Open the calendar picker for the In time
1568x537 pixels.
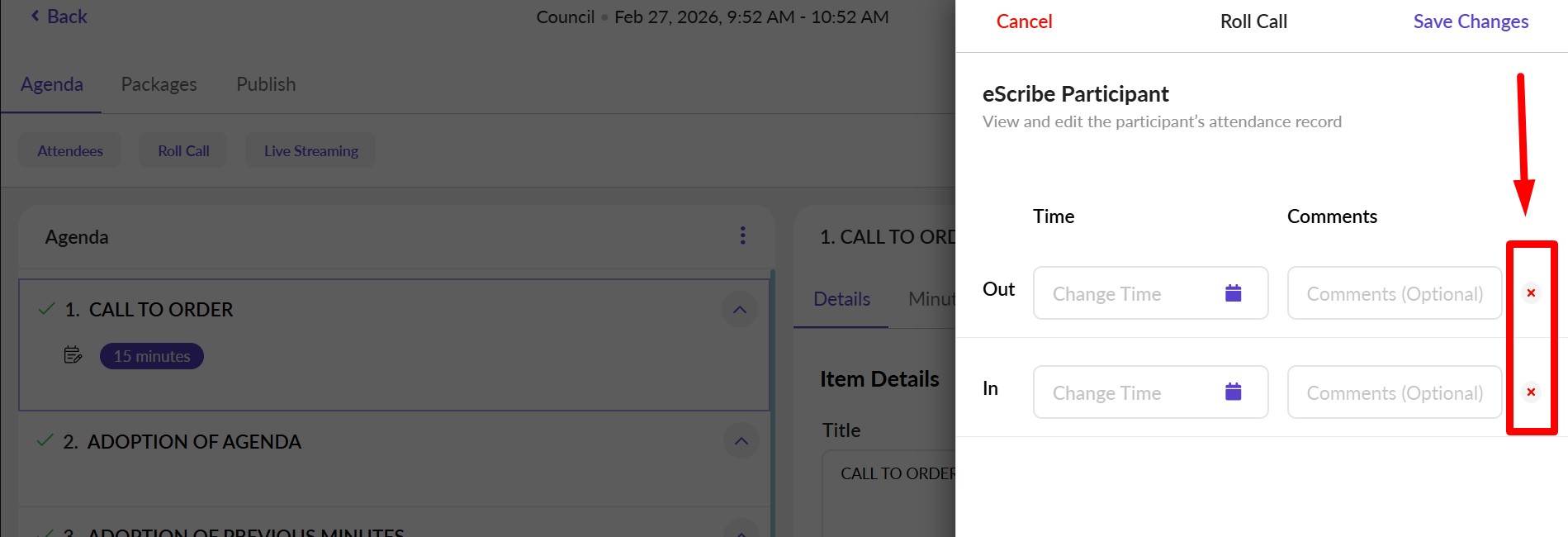(x=1232, y=392)
